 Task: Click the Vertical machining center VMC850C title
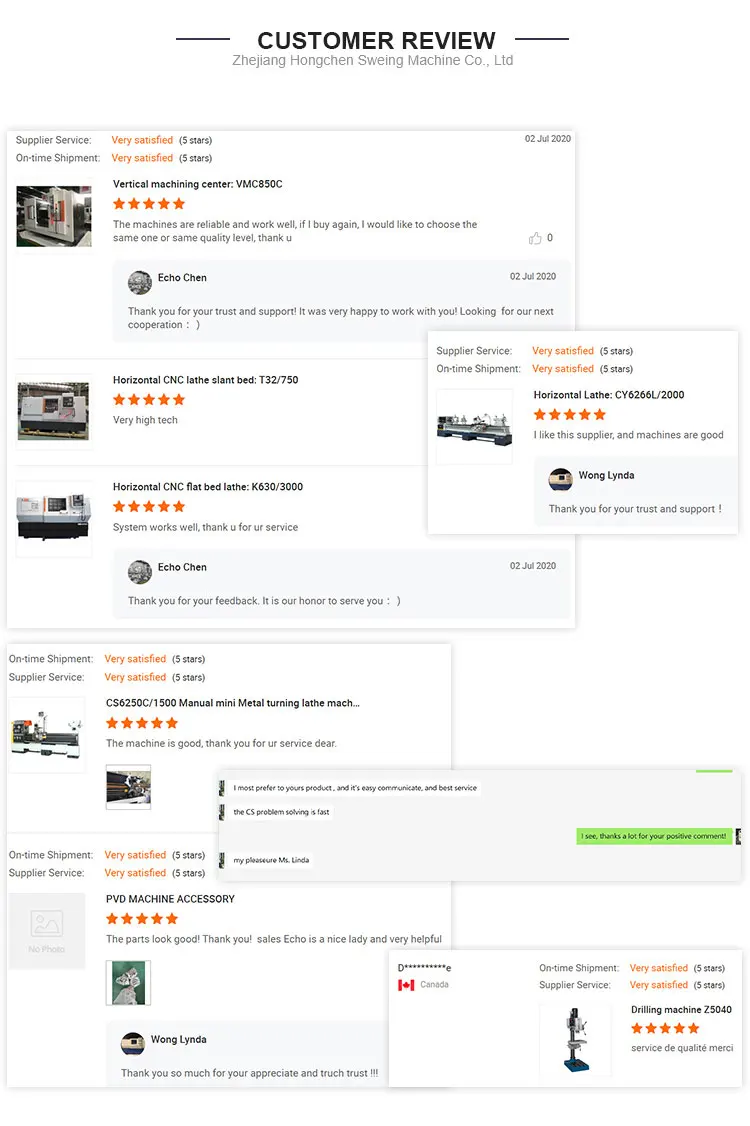tap(198, 184)
